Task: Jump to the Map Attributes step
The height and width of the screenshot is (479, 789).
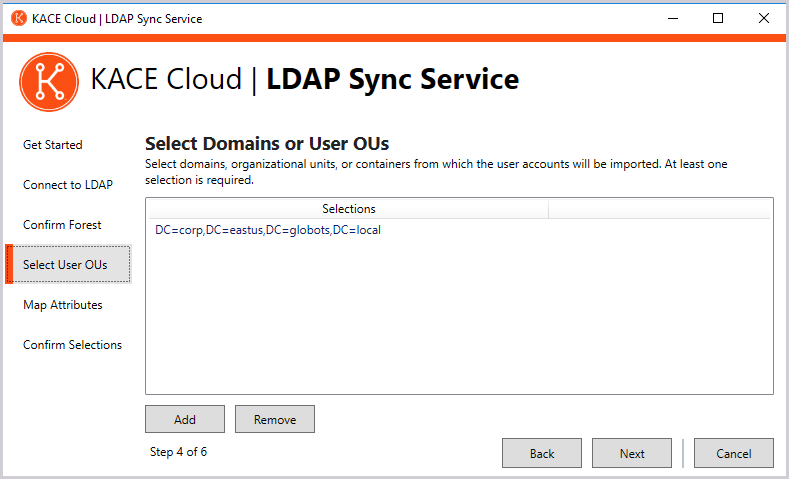Action: 63,305
